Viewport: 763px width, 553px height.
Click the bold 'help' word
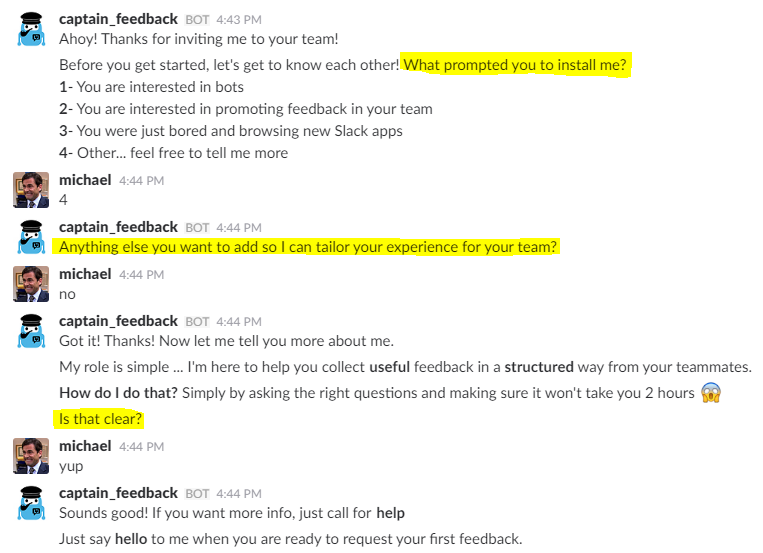[x=390, y=513]
